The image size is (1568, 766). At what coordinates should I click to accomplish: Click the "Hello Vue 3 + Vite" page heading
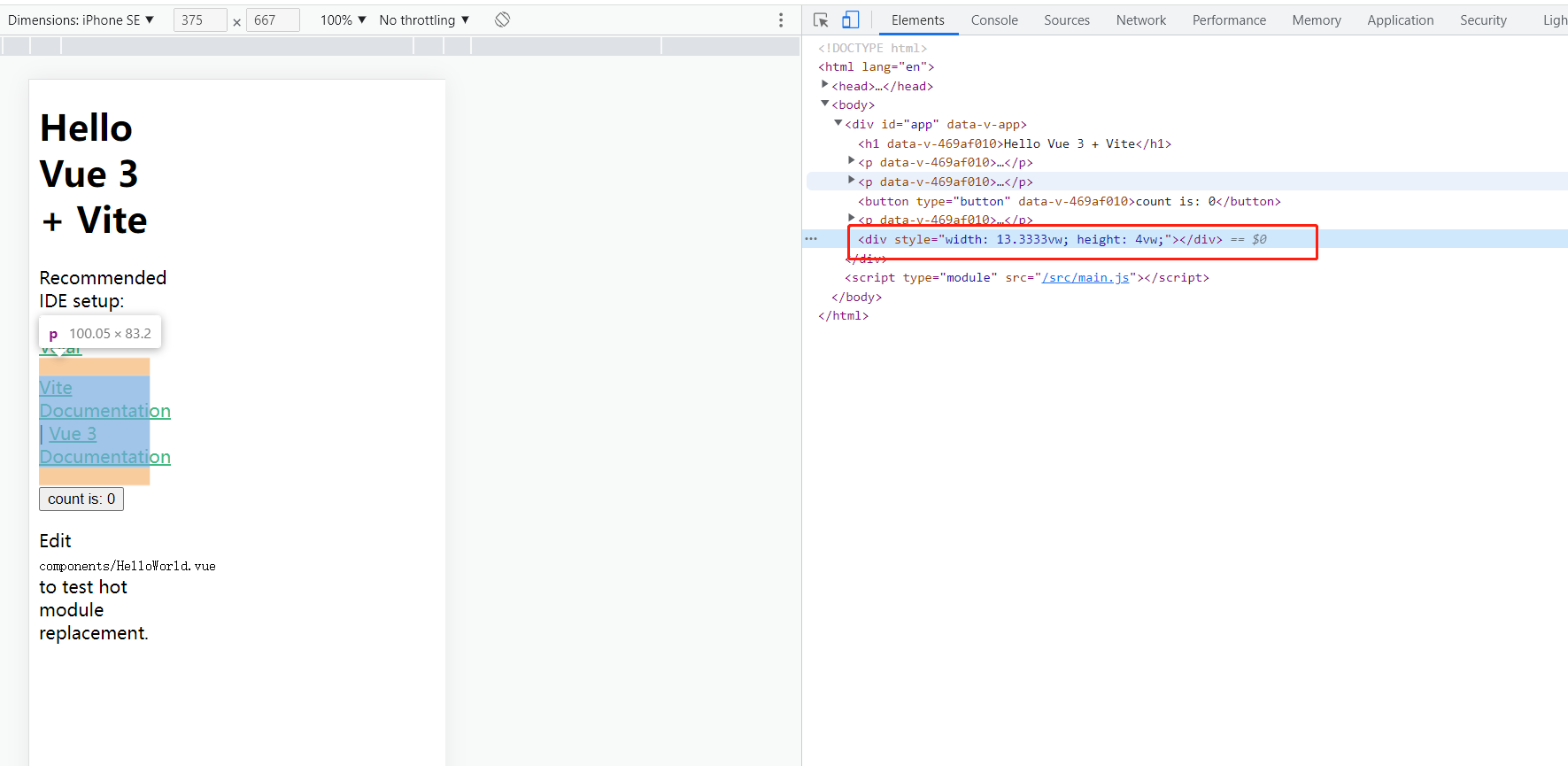94,174
